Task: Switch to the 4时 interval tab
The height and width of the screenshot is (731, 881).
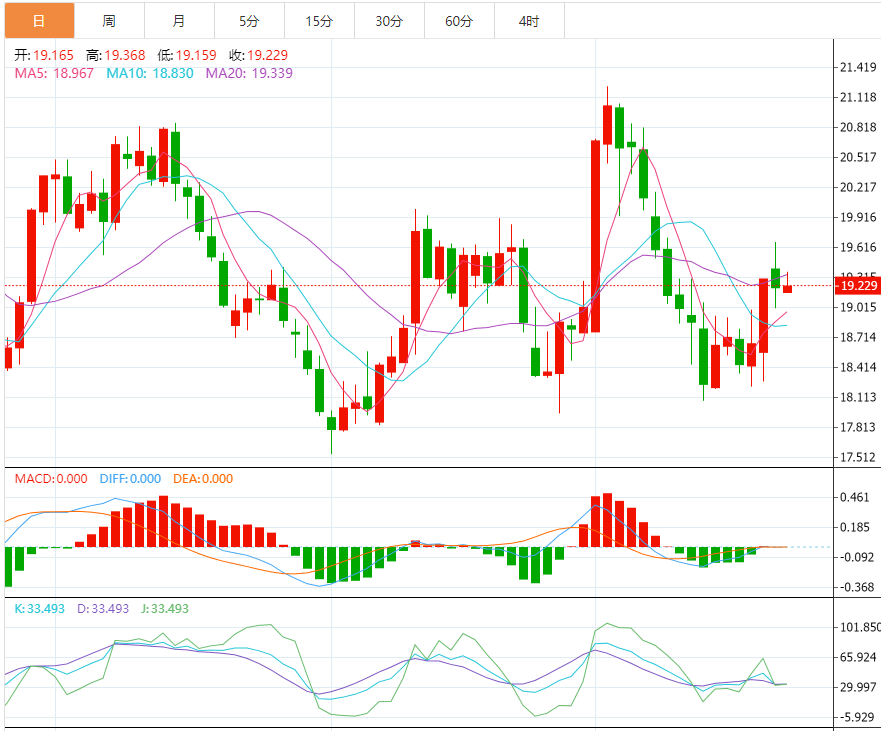Action: (529, 20)
